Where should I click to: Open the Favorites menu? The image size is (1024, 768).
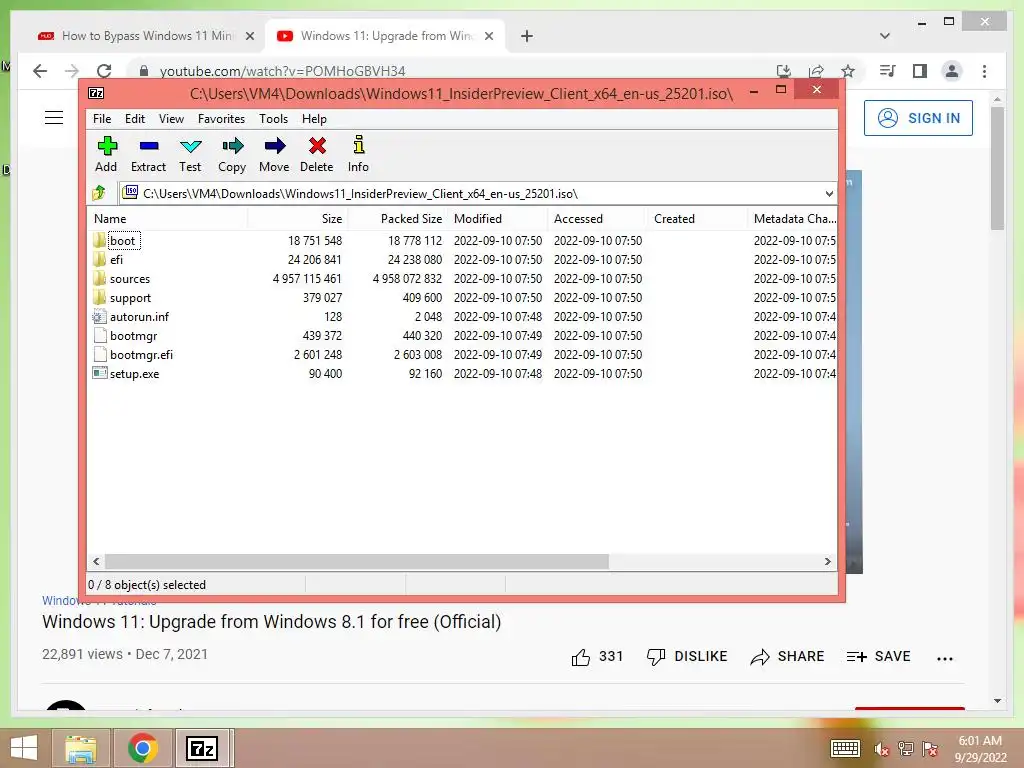pos(221,119)
